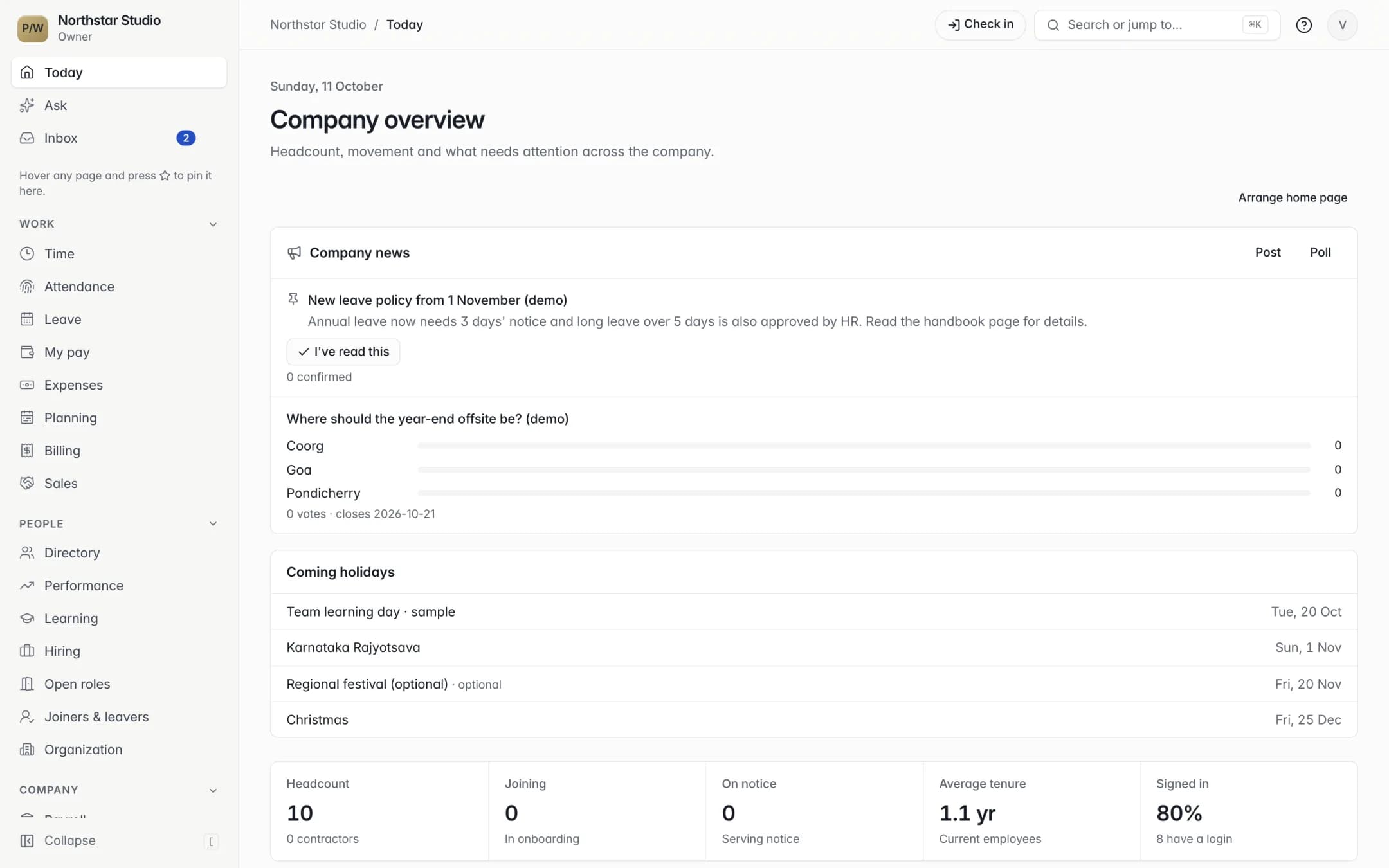This screenshot has width=1389, height=868.
Task: Collapse the PEOPLE section chevron
Action: pyautogui.click(x=213, y=524)
